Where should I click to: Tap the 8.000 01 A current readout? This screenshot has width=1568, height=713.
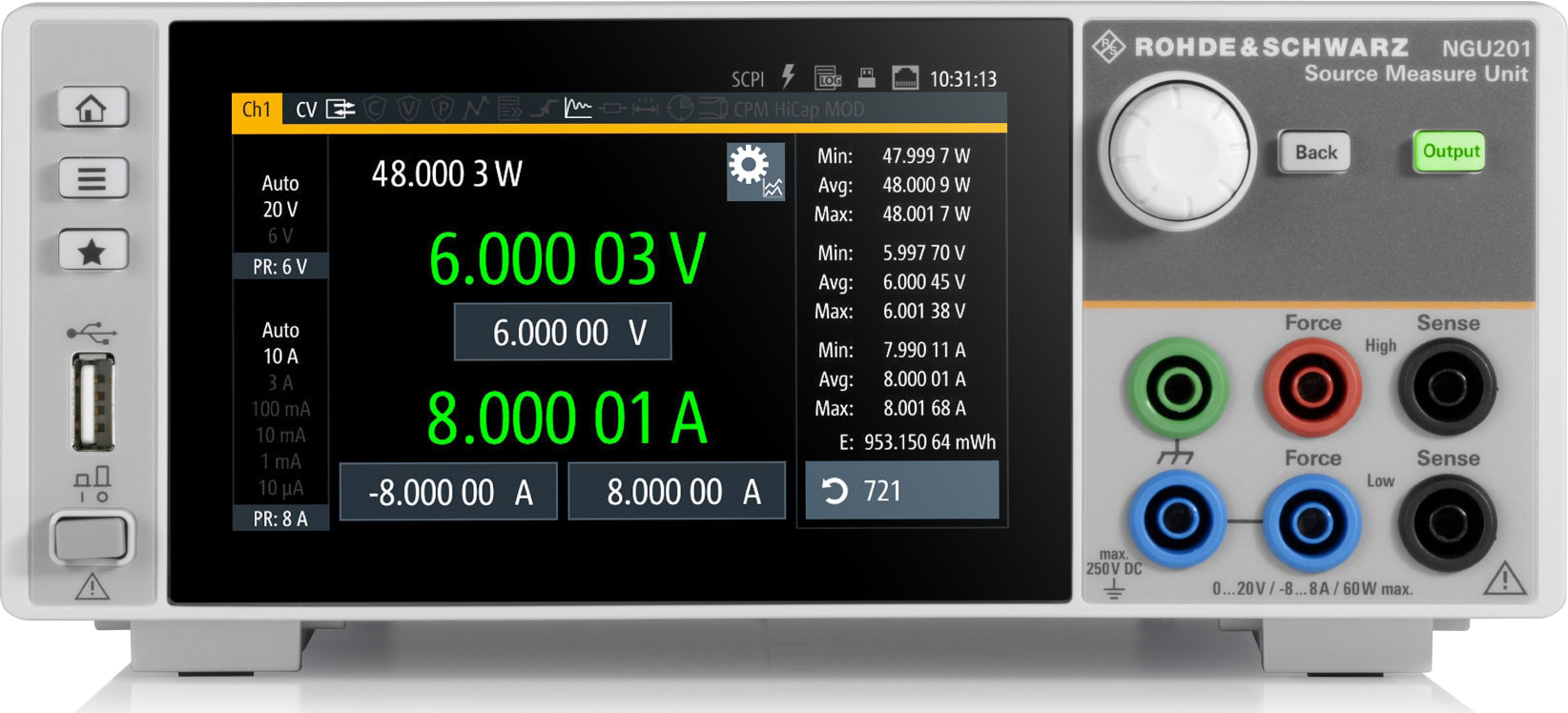(567, 418)
